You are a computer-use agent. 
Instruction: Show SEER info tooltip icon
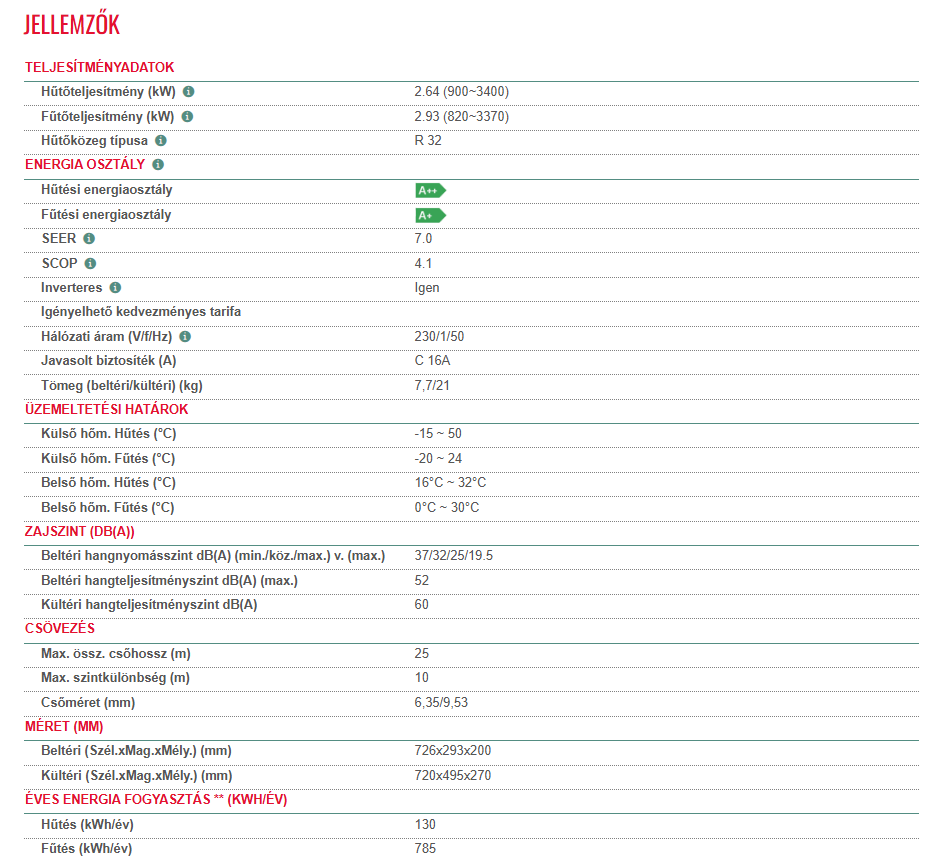89,239
